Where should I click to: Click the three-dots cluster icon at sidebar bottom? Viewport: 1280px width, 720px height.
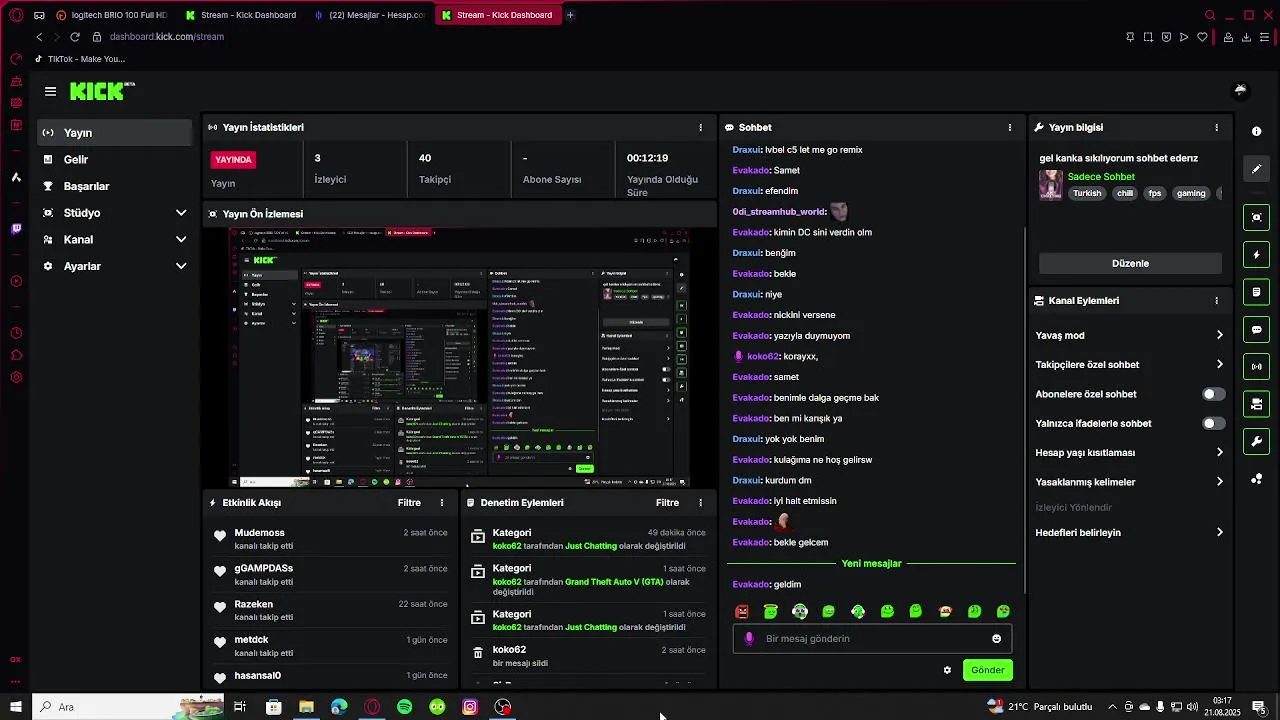(1256, 479)
